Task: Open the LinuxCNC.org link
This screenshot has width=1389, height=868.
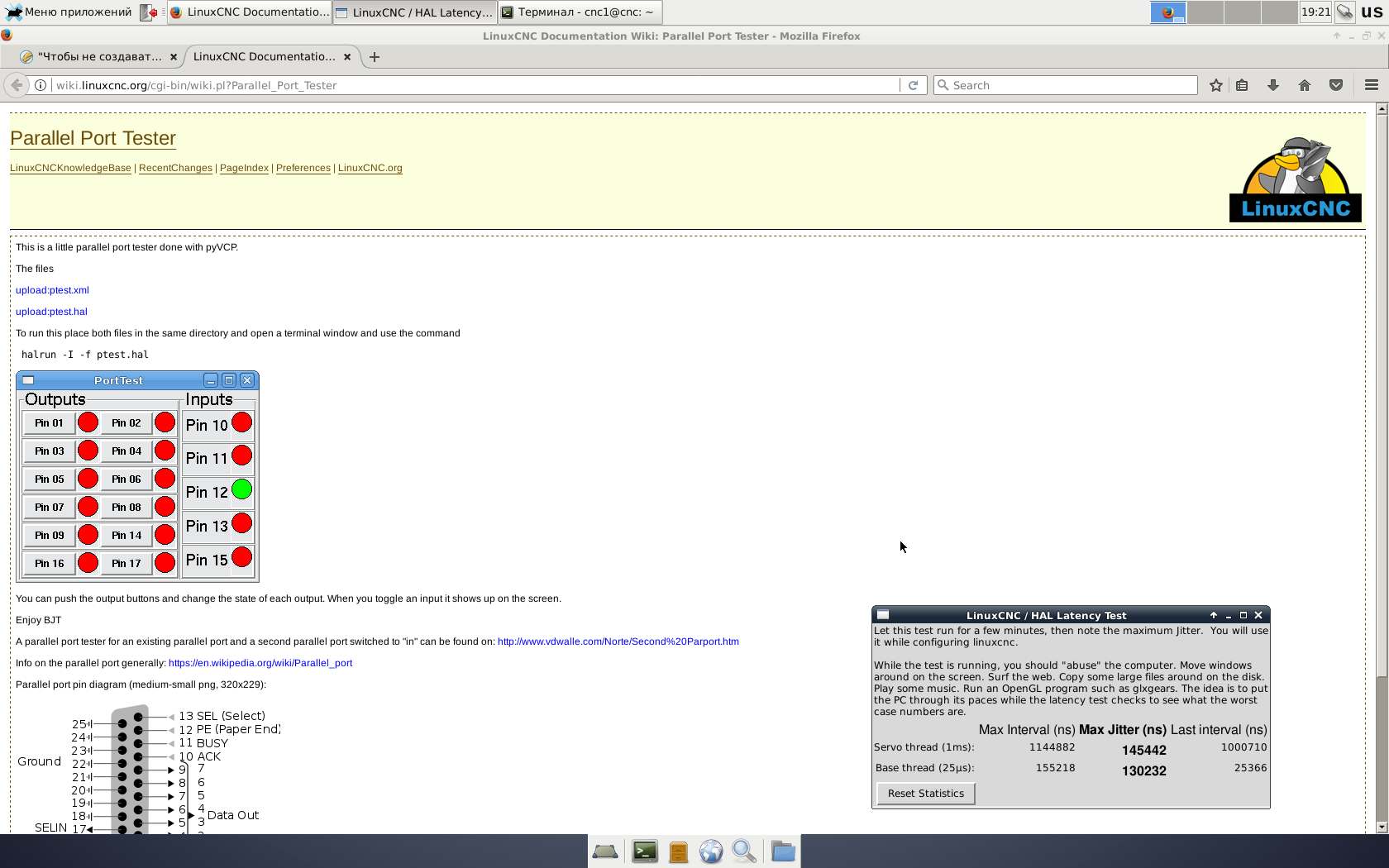Action: 370,168
